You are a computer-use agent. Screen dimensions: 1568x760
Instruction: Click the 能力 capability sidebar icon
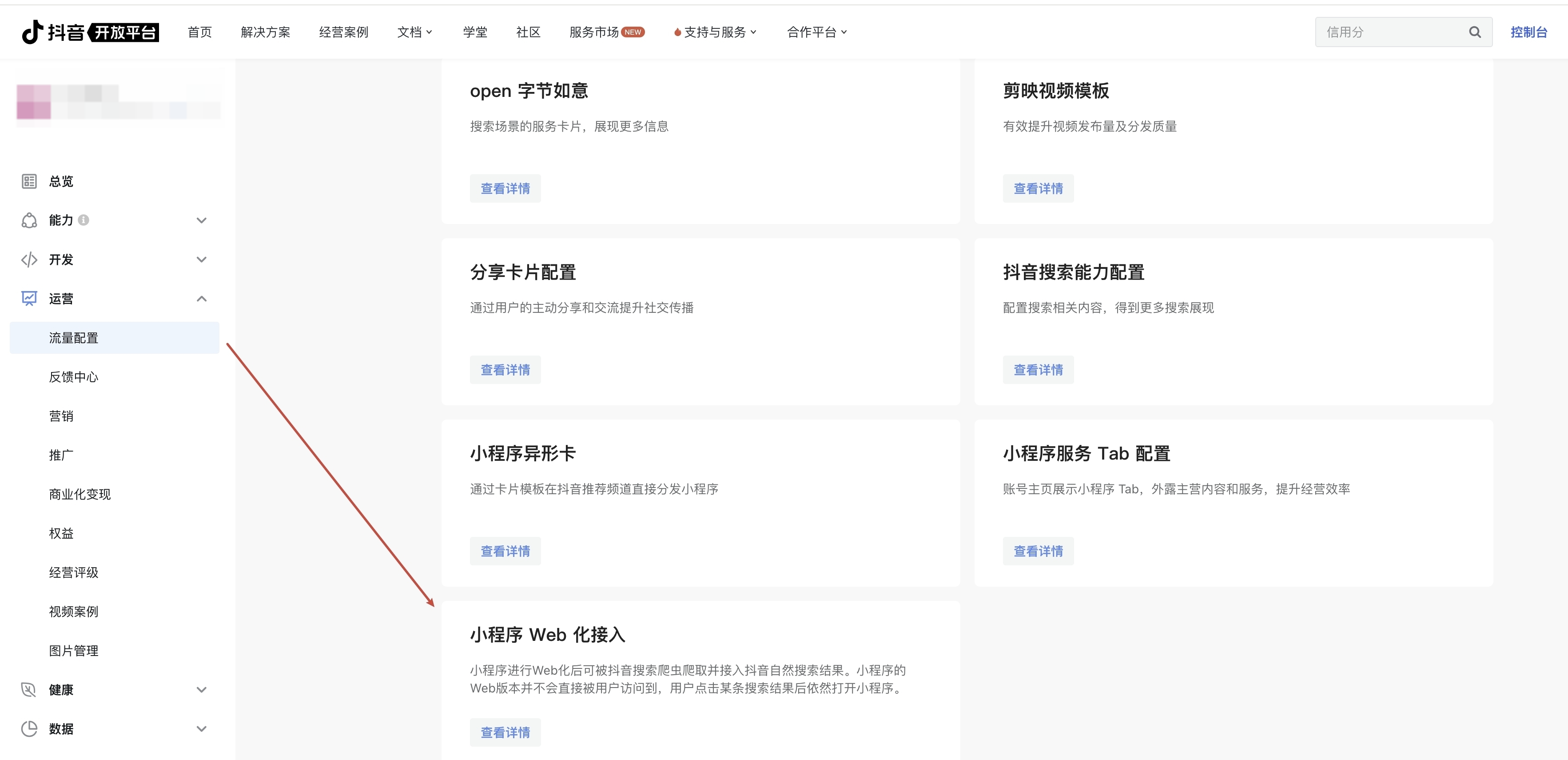coord(29,220)
